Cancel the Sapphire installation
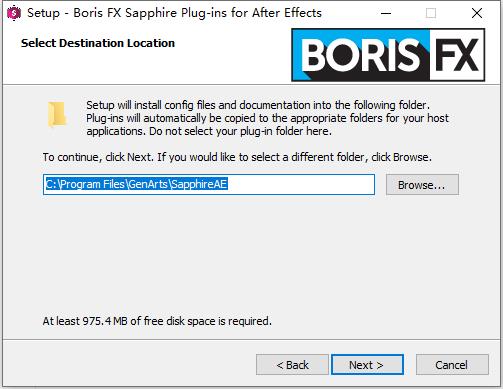 click(x=452, y=365)
